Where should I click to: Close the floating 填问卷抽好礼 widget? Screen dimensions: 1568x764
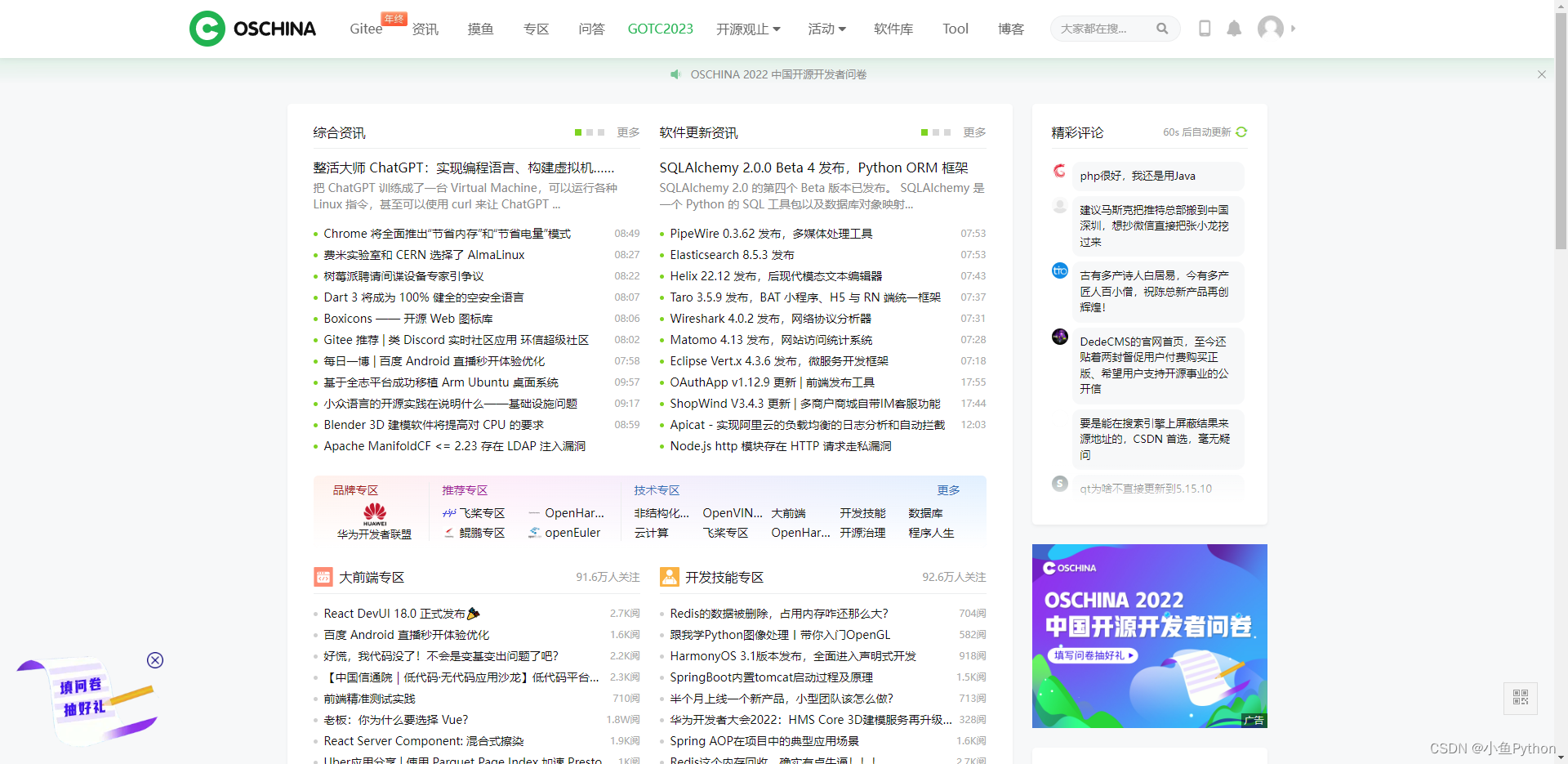pyautogui.click(x=155, y=660)
